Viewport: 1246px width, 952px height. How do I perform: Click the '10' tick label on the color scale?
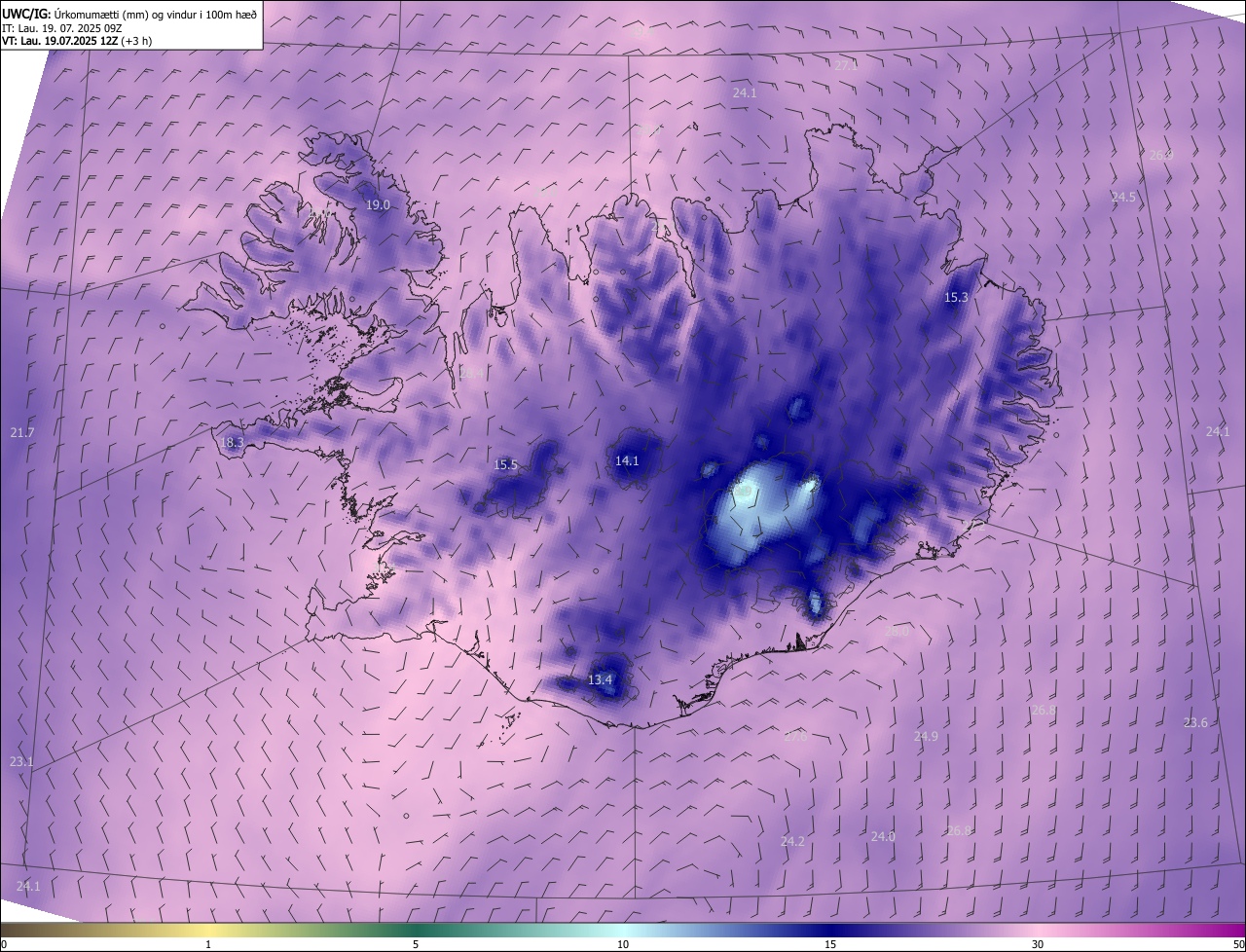[x=623, y=944]
